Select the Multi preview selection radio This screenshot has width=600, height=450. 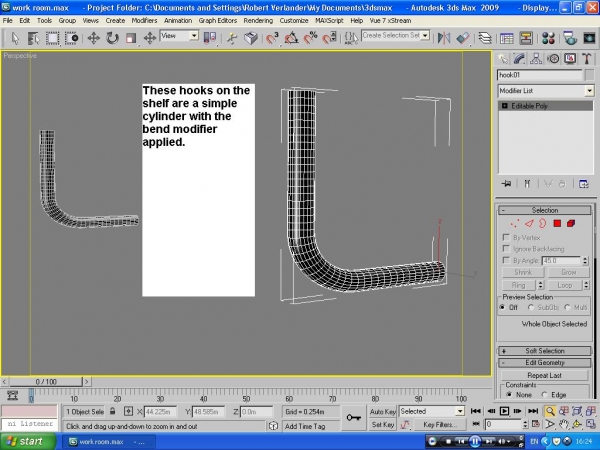click(567, 307)
